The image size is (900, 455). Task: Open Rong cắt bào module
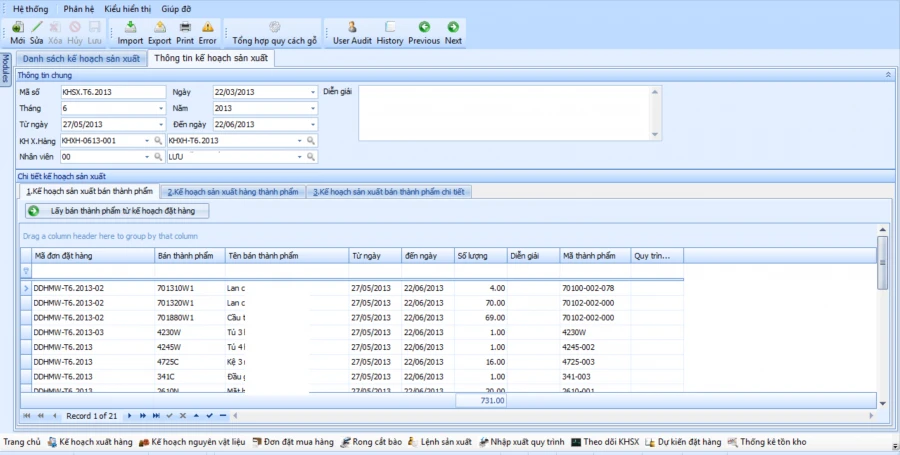pos(371,442)
